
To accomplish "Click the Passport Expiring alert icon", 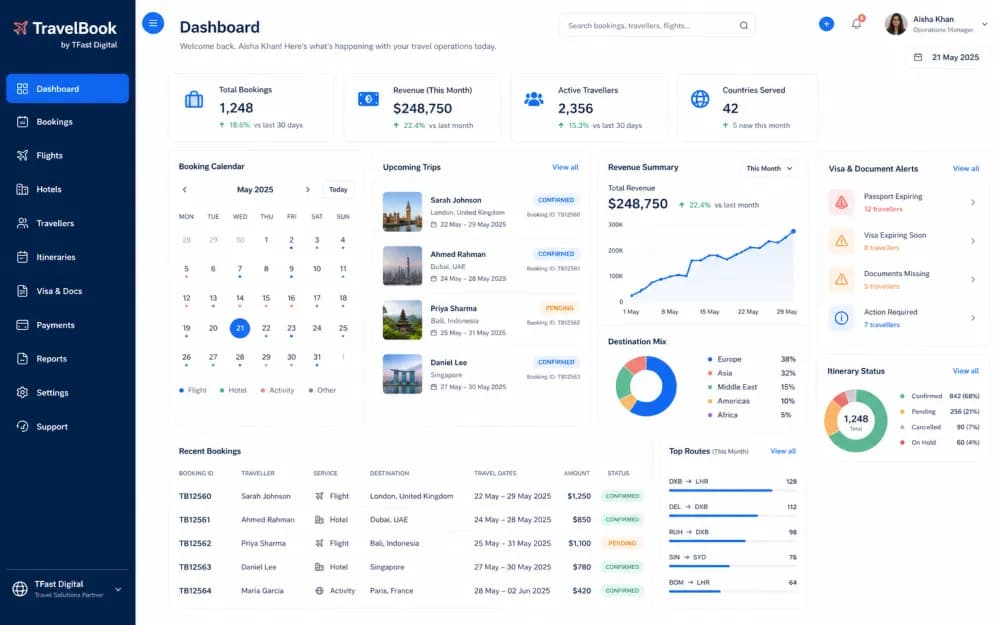I will click(x=842, y=203).
